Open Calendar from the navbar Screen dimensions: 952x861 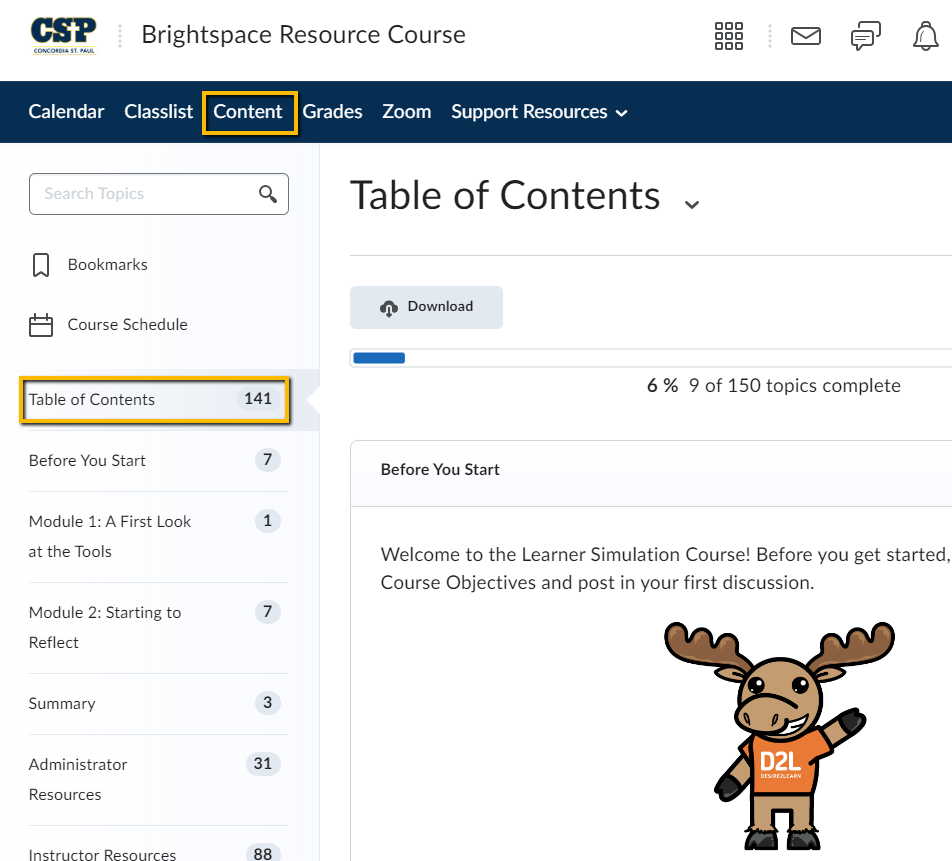(x=66, y=112)
